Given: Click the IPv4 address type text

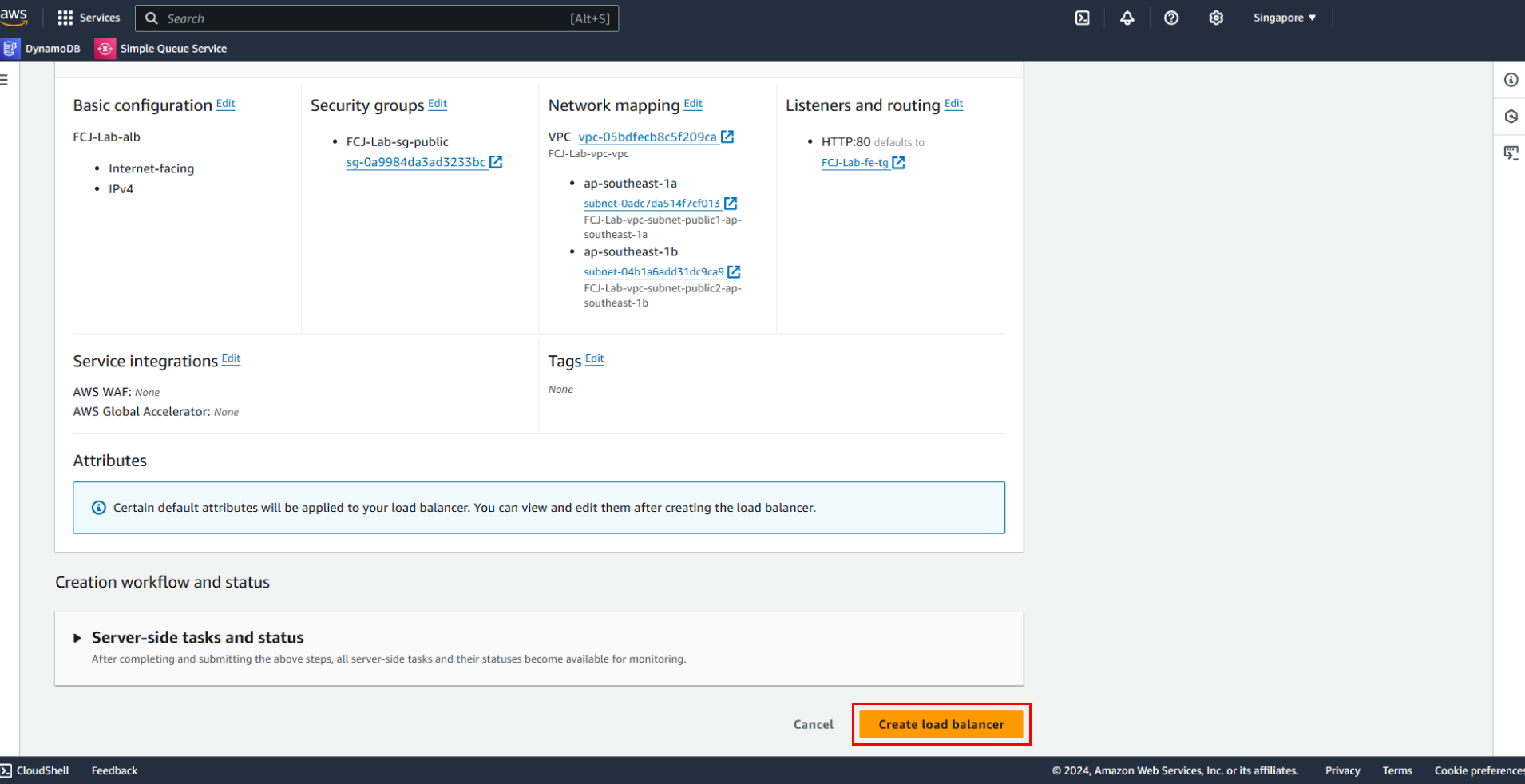Looking at the screenshot, I should pyautogui.click(x=121, y=189).
